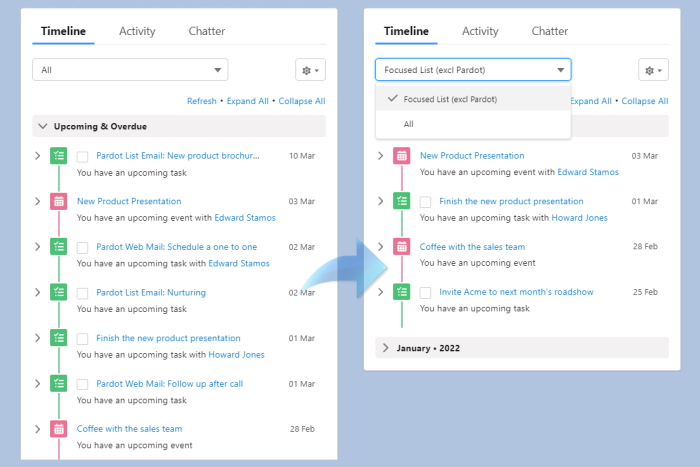Switch to Activity tab in the left panel
This screenshot has width=700, height=467.
(137, 31)
